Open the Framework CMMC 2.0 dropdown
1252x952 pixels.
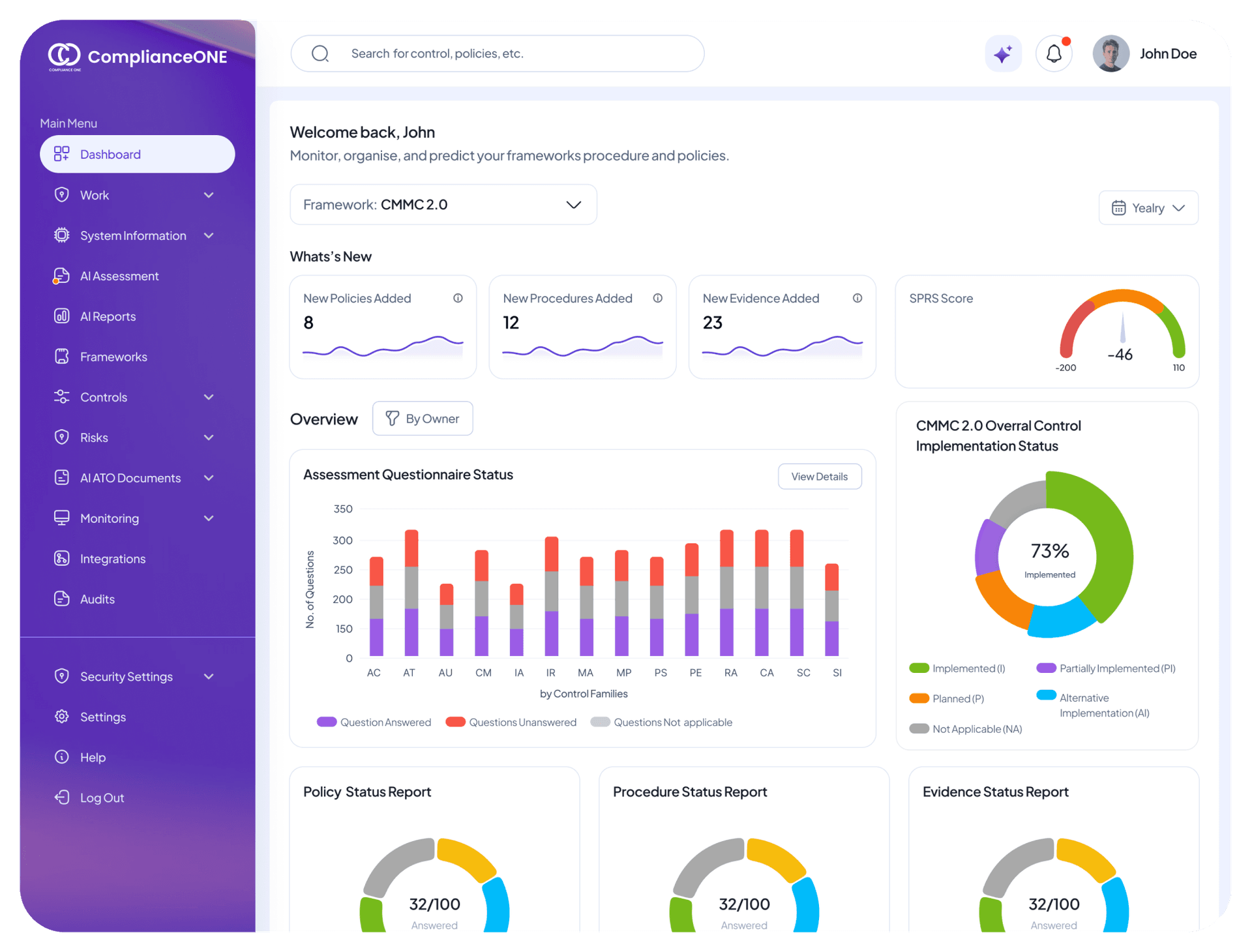443,205
